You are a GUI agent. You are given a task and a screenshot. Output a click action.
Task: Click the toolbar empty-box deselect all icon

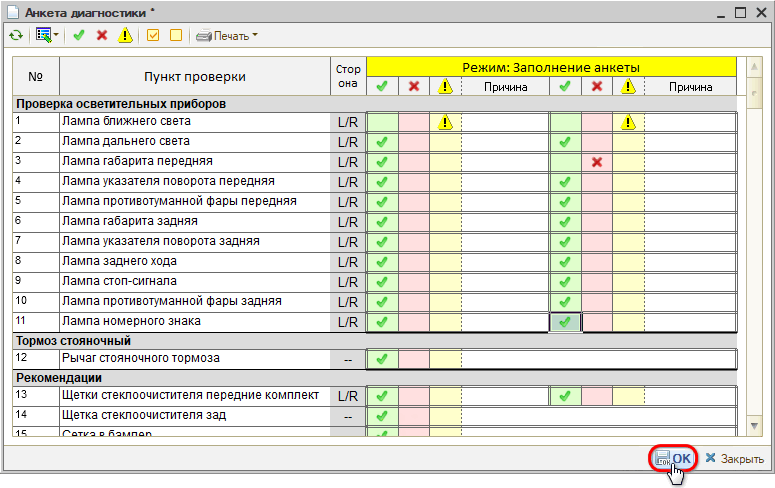[176, 35]
